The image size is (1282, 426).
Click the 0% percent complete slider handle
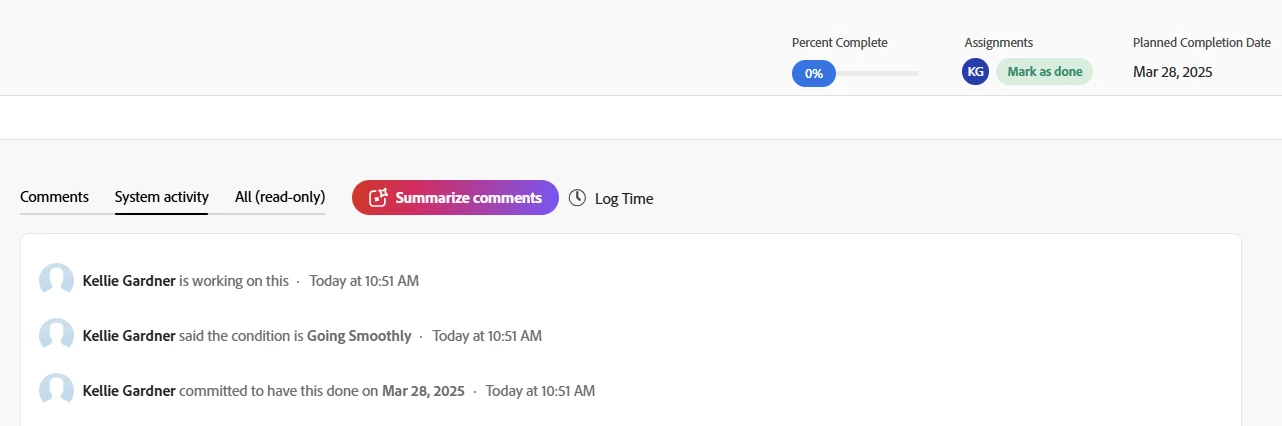tap(814, 73)
